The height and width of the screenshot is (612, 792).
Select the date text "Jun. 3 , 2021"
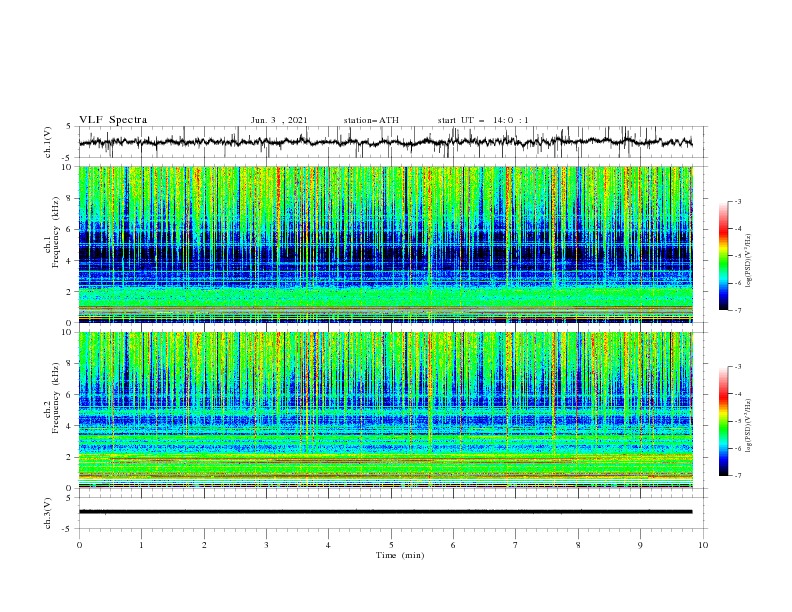pos(279,120)
